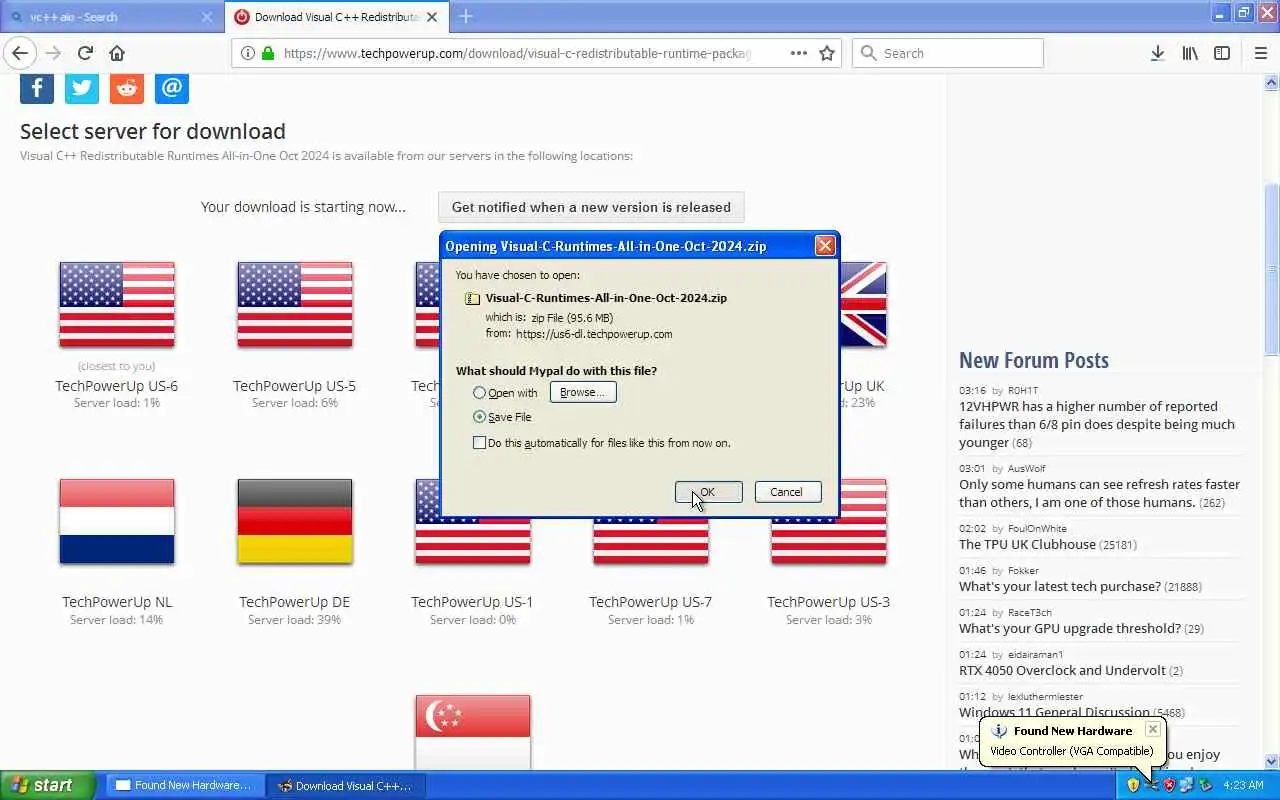Open What's your latest tech purchase post
This screenshot has height=800, width=1280.
point(1060,587)
